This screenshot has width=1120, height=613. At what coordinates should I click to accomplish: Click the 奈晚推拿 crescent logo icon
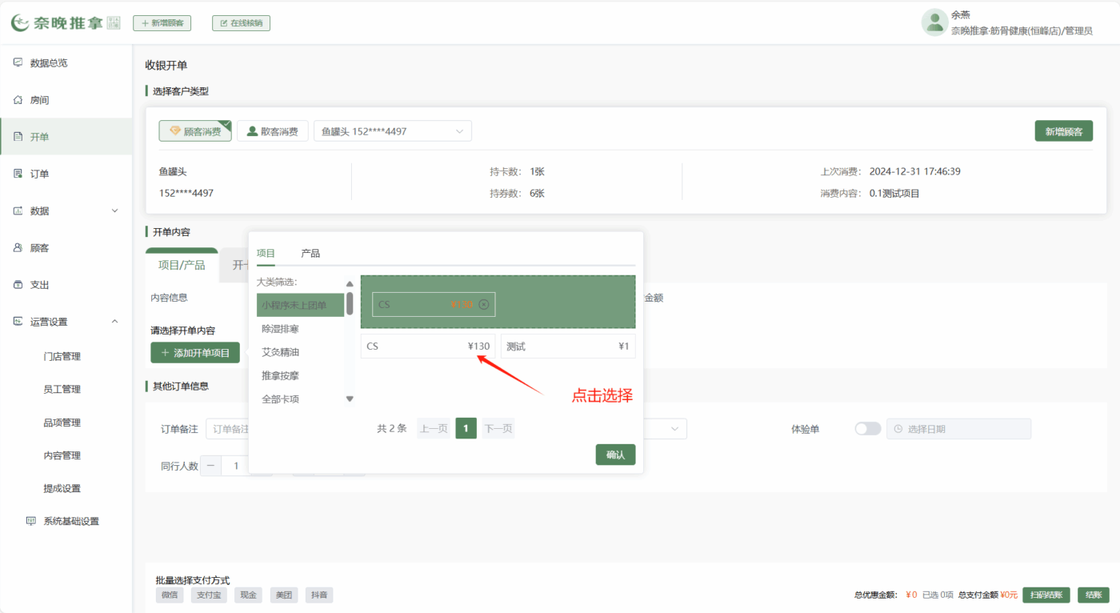coord(20,23)
